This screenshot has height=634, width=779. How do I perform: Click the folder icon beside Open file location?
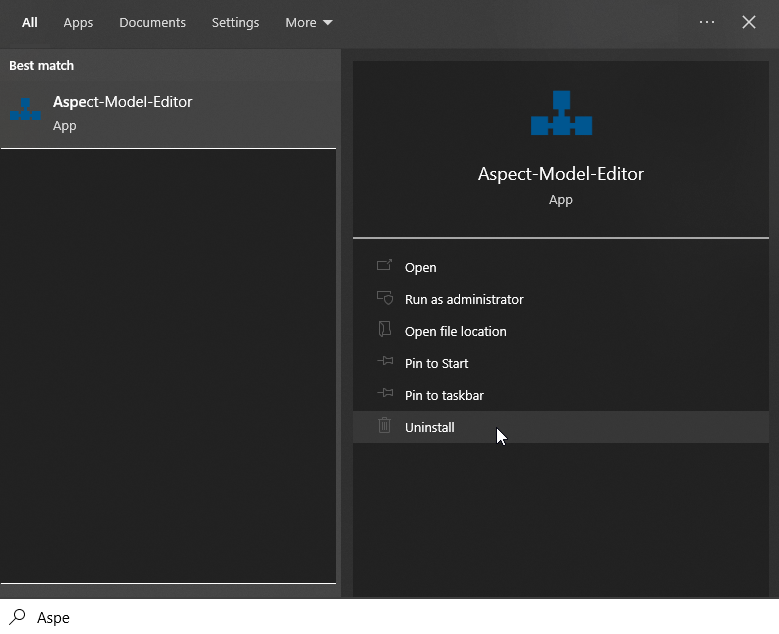384,330
